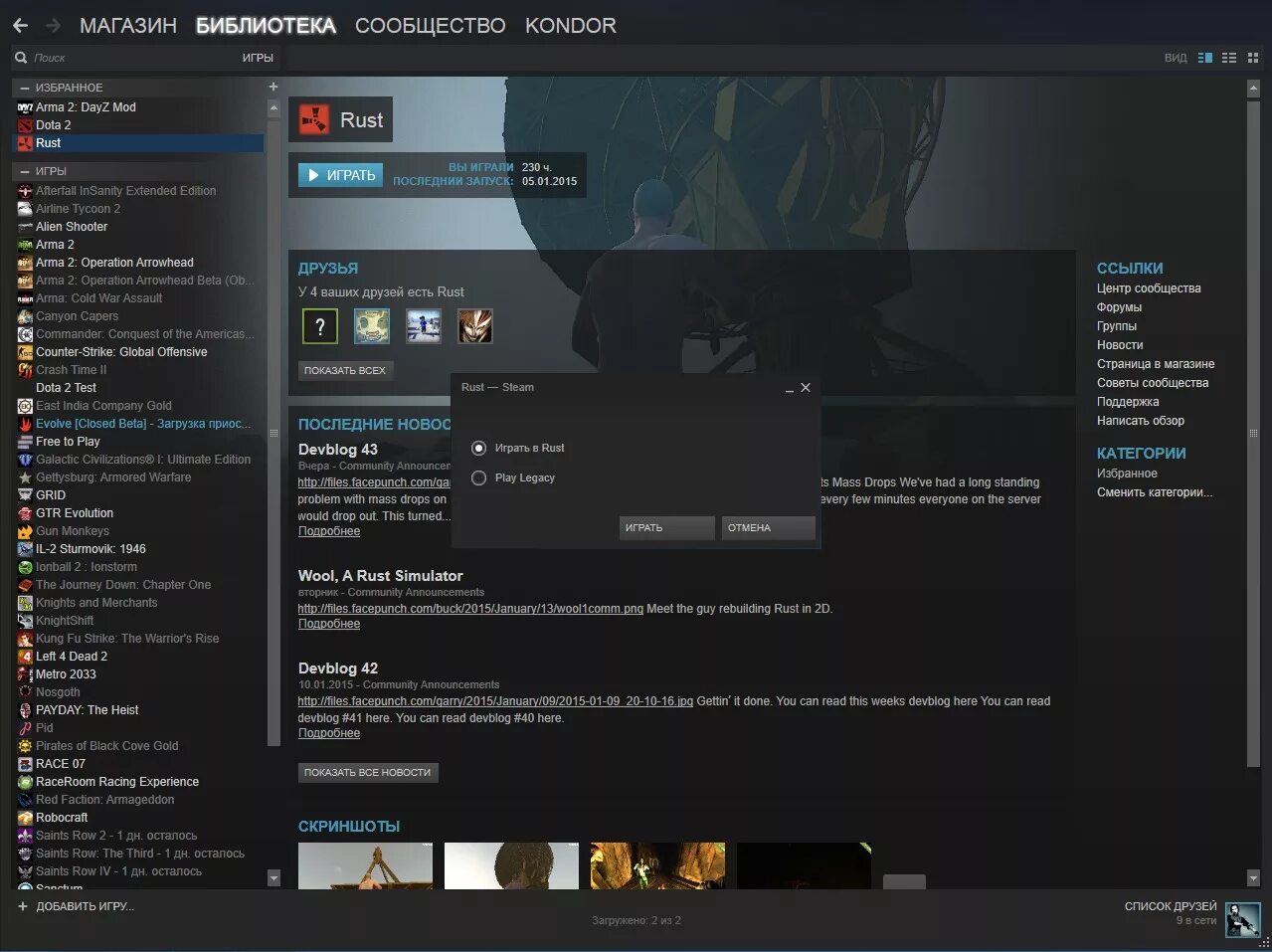Go back with the left arrow
This screenshot has width=1272, height=952.
point(20,25)
